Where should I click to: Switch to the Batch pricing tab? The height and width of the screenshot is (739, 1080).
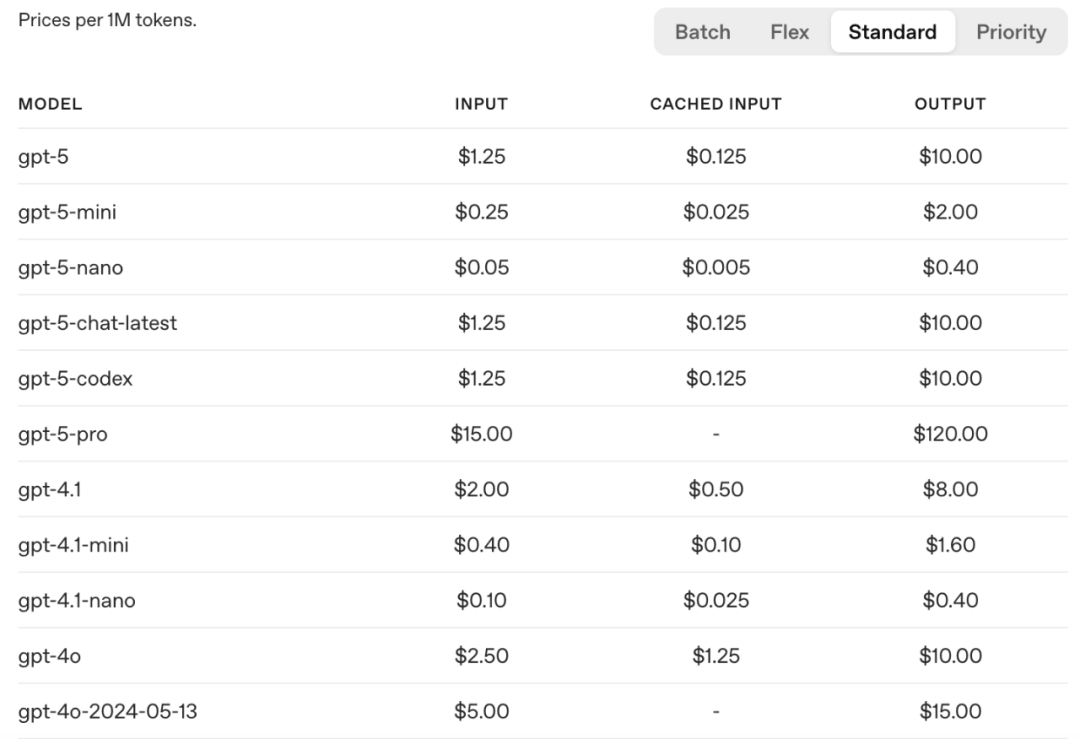coord(702,32)
